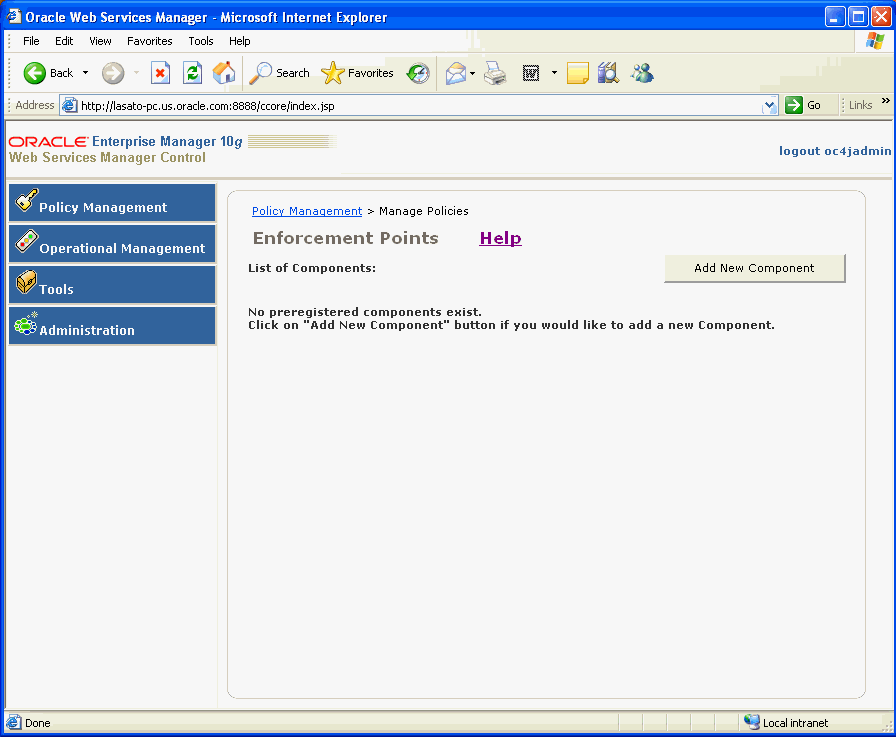
Task: Open the Help menu
Action: point(239,41)
